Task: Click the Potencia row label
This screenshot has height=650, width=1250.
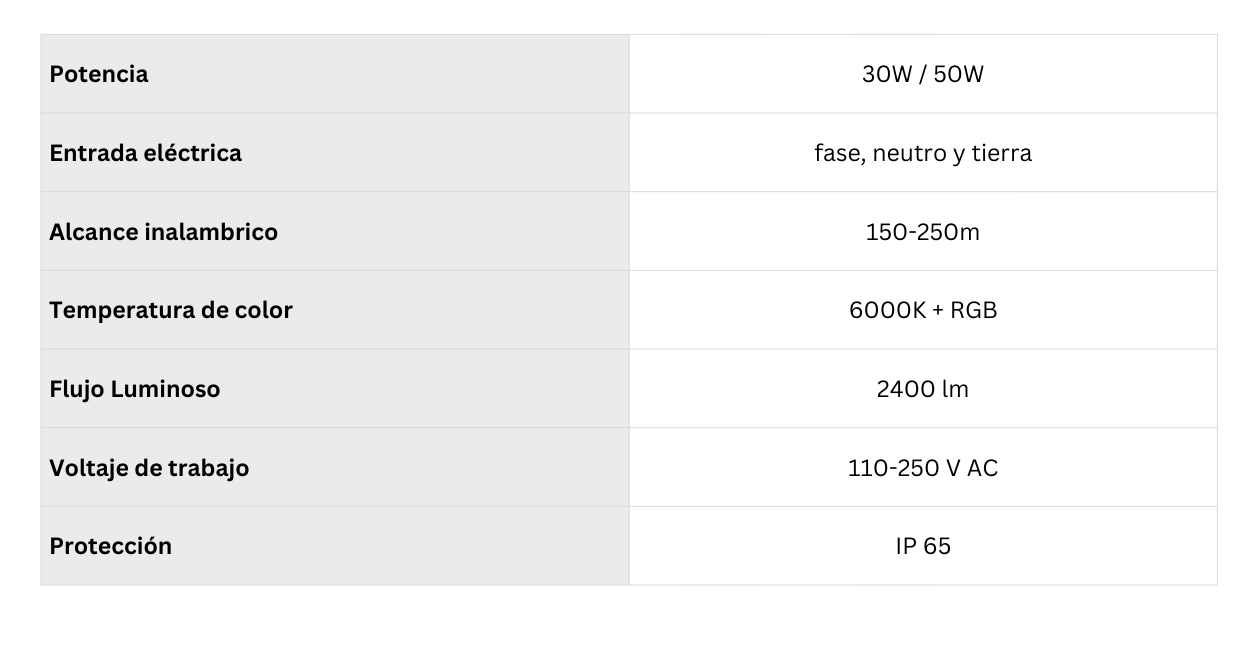Action: pos(99,74)
